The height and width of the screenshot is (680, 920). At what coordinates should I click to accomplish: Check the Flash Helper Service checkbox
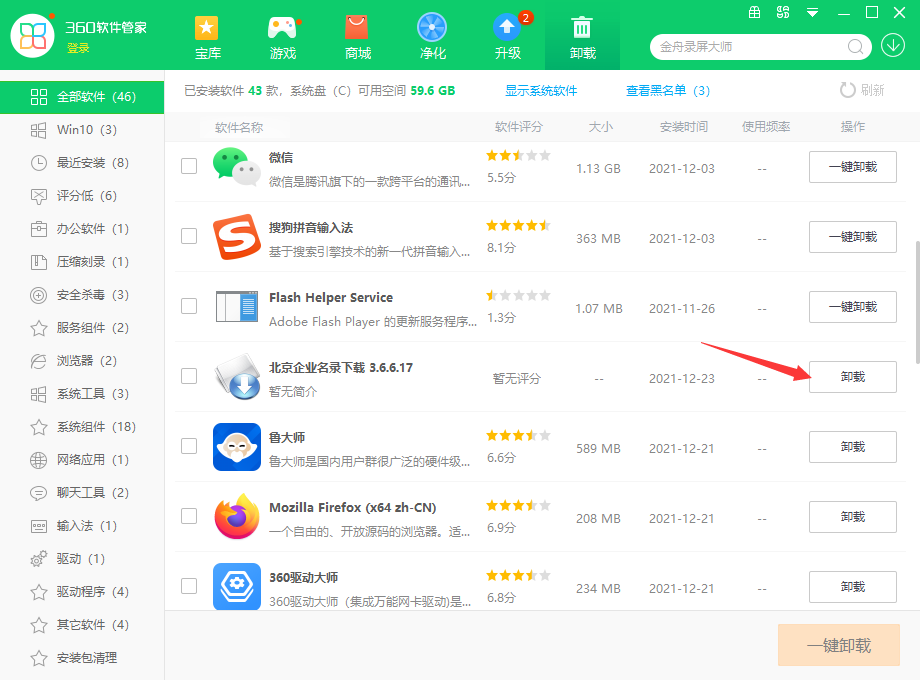(x=189, y=306)
